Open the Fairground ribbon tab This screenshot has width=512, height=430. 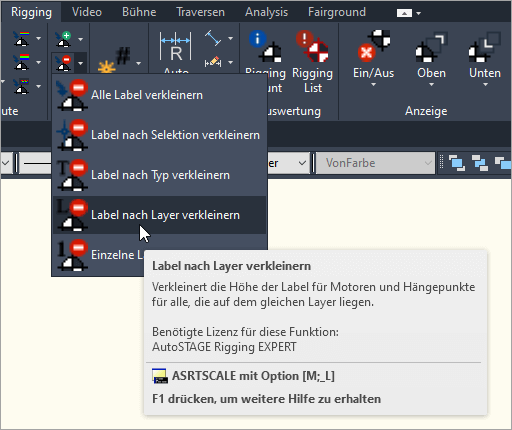click(x=337, y=12)
